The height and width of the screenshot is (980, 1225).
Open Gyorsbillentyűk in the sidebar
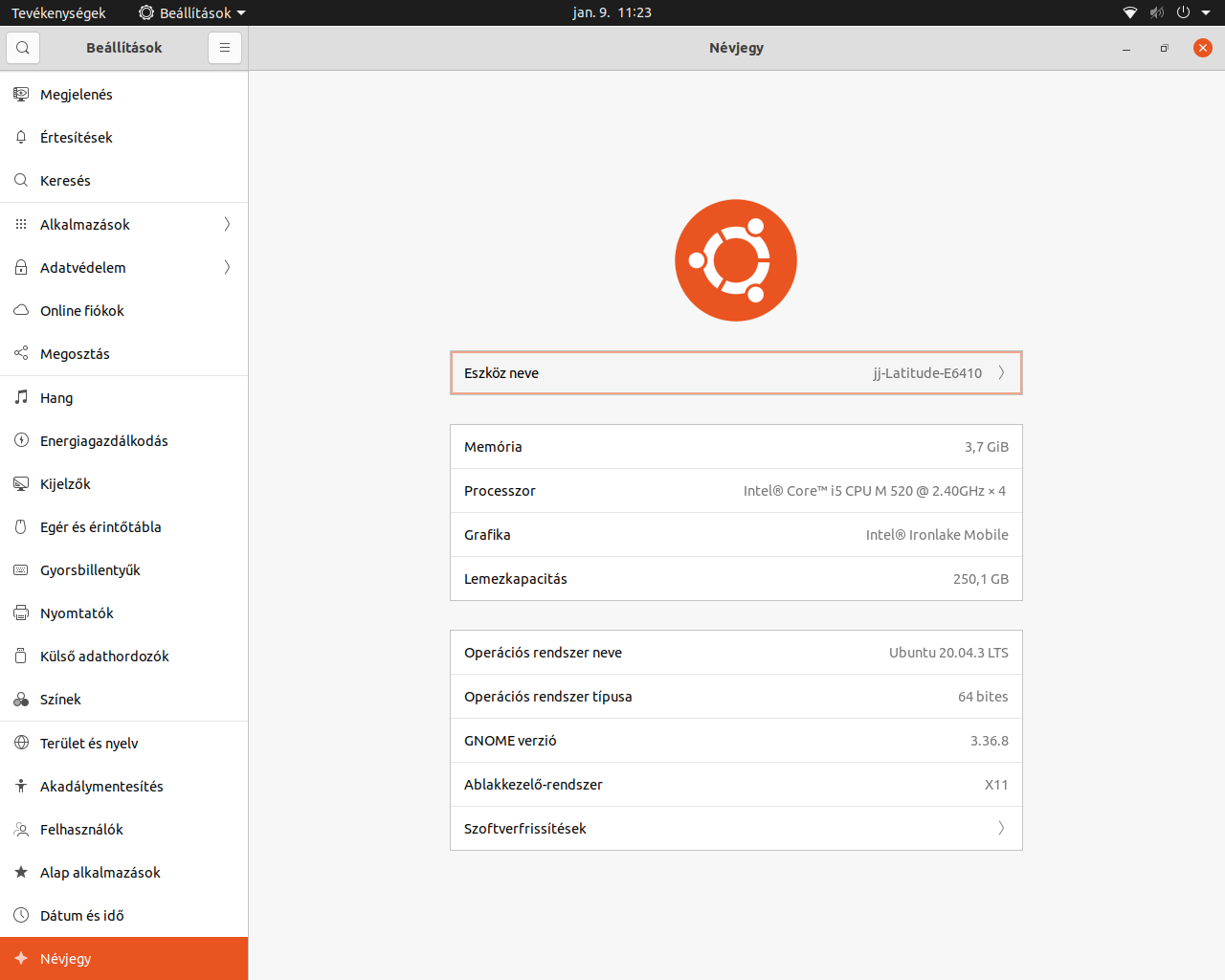point(124,569)
